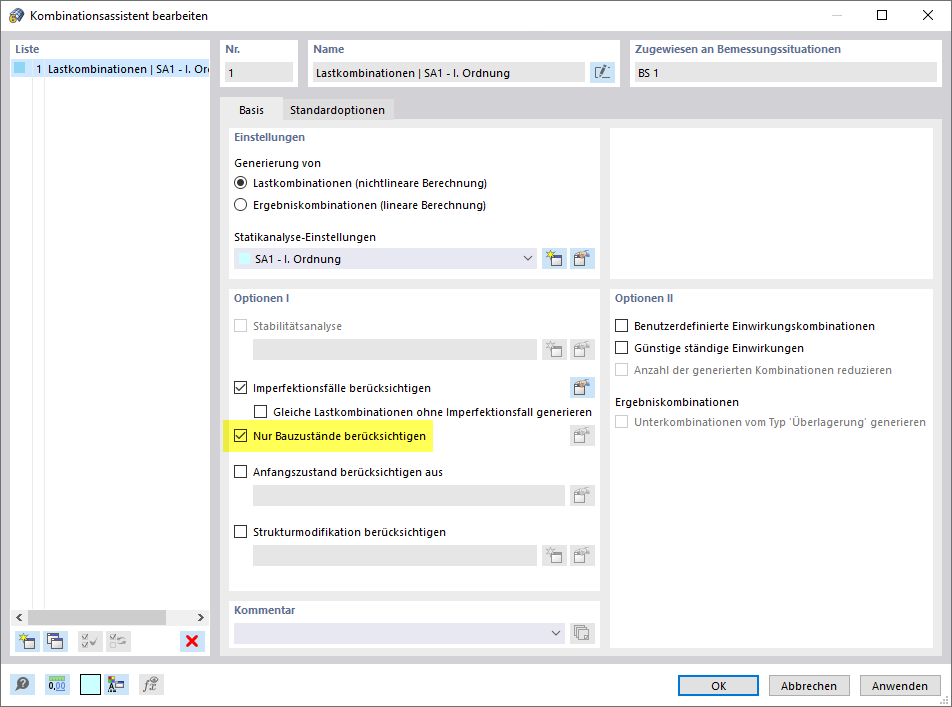Switch to Basis tab
The width and height of the screenshot is (952, 707).
tap(251, 109)
